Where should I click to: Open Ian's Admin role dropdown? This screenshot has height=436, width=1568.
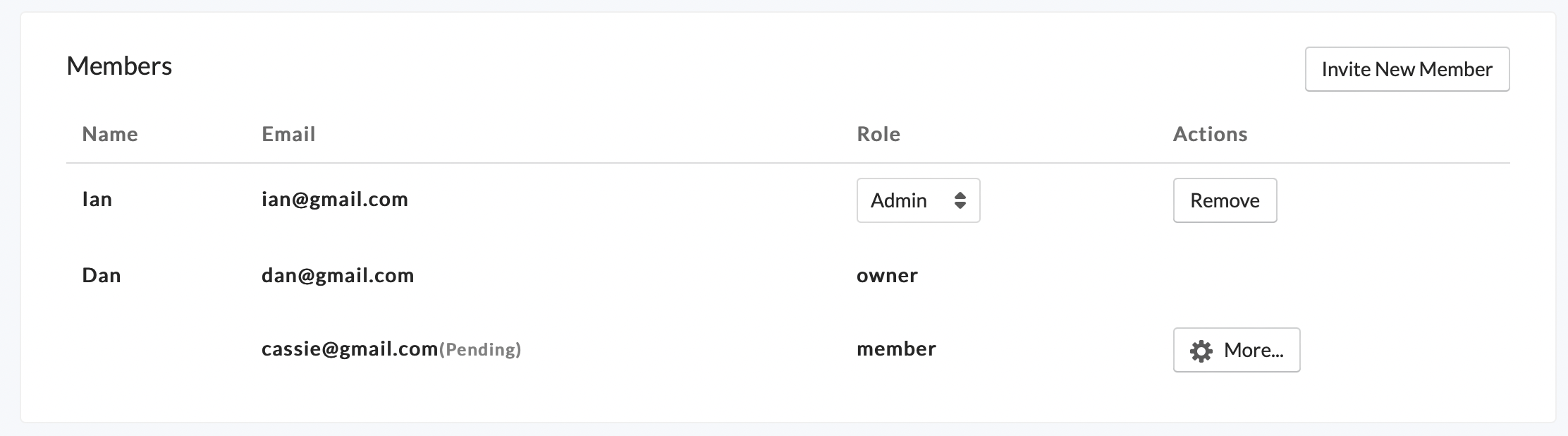coord(917,200)
